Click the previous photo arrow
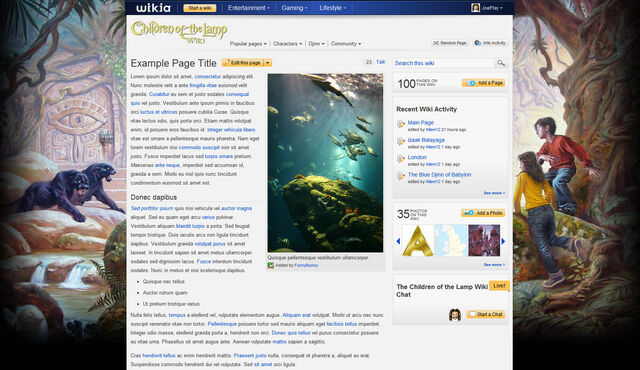640x370 pixels. pos(398,241)
